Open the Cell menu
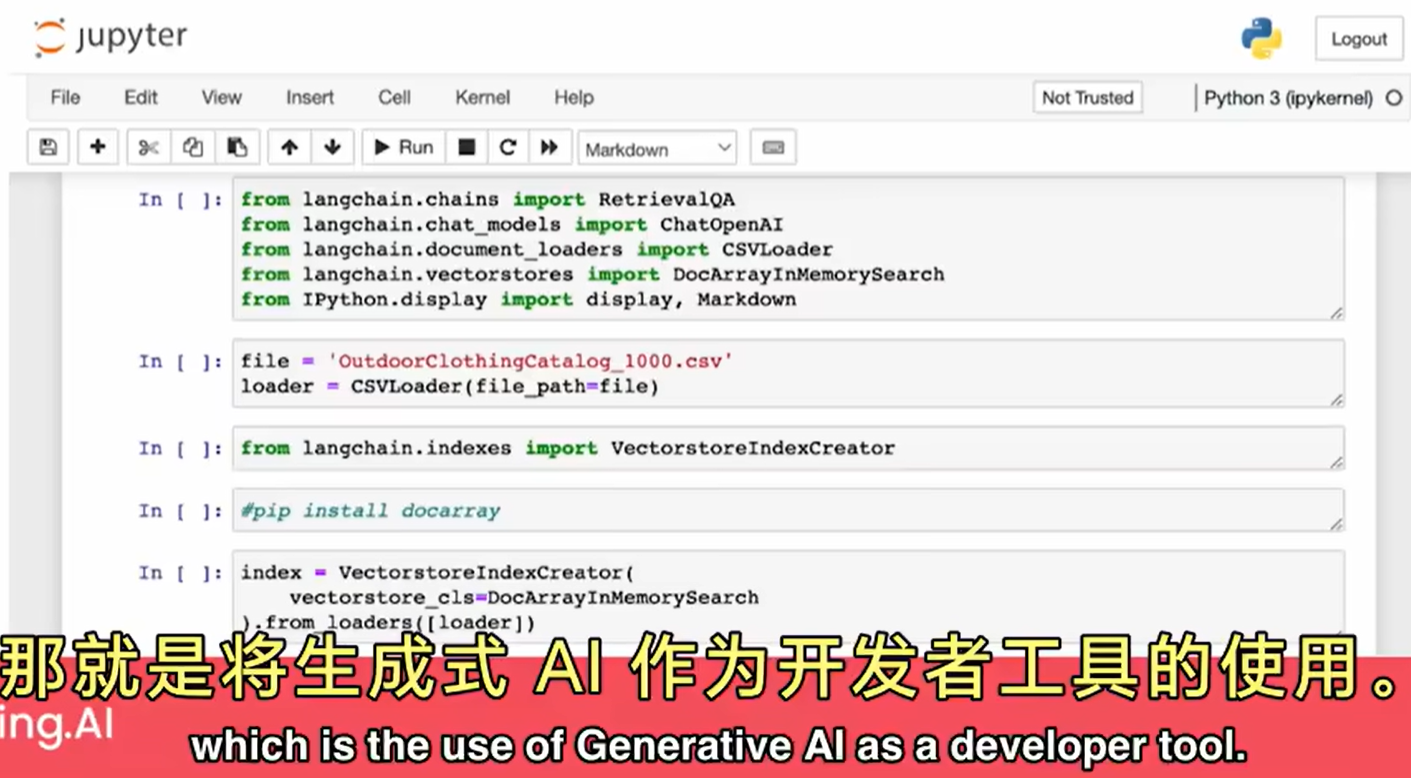This screenshot has width=1411, height=778. click(394, 97)
